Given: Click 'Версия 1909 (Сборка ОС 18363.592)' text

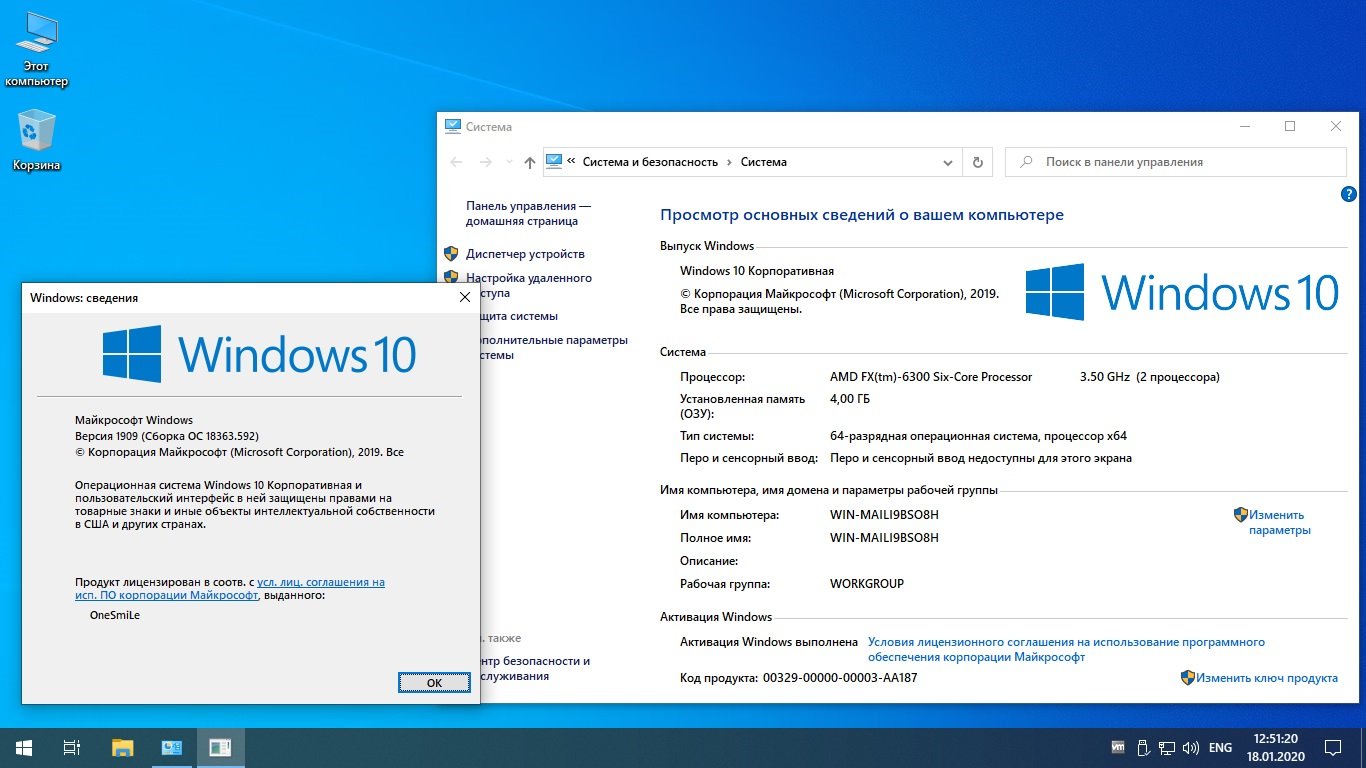Looking at the screenshot, I should click(167, 436).
